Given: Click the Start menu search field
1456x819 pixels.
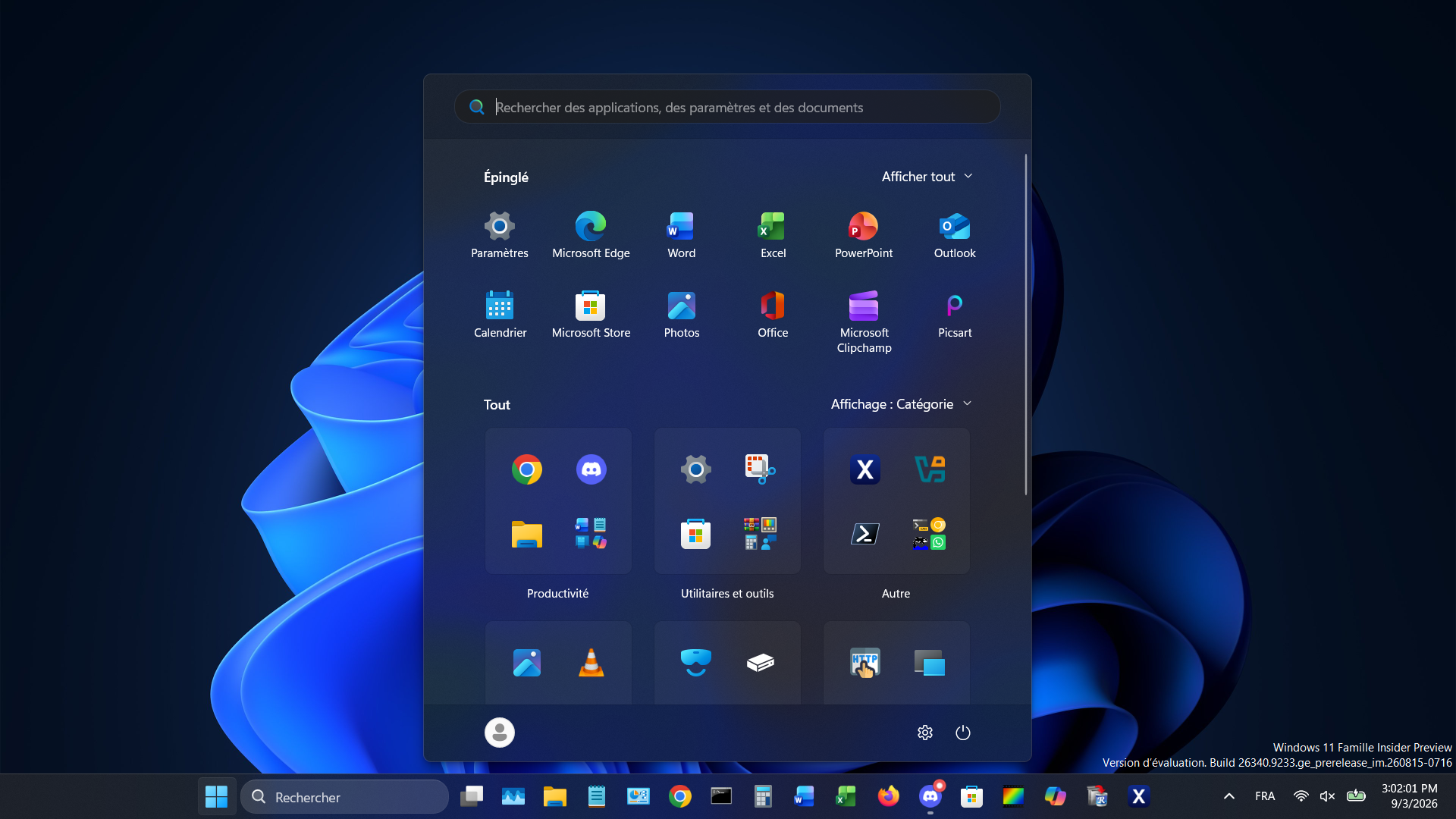Looking at the screenshot, I should pyautogui.click(x=727, y=107).
